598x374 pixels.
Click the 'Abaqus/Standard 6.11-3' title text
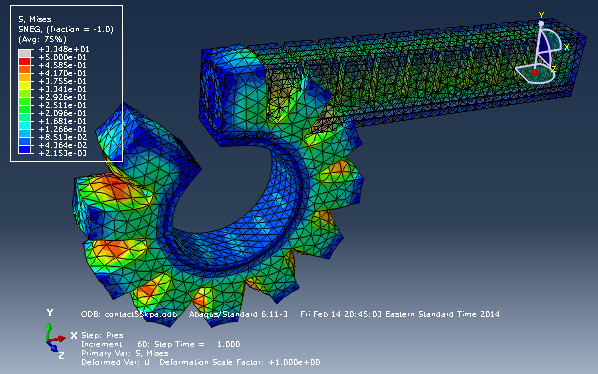click(238, 314)
